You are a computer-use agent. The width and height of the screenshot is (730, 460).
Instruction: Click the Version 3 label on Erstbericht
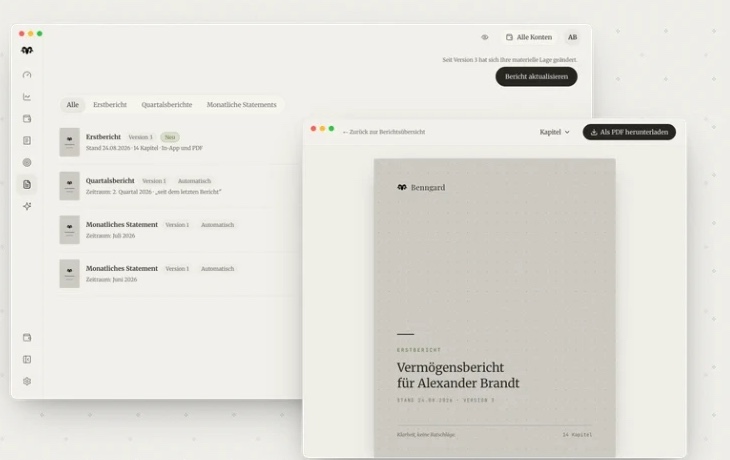(x=140, y=137)
